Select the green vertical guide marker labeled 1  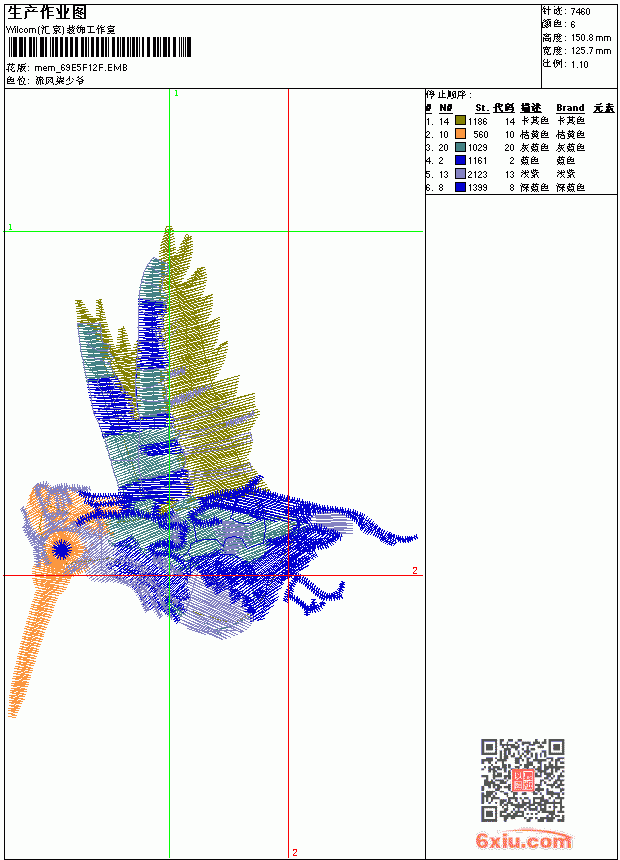pyautogui.click(x=176, y=94)
